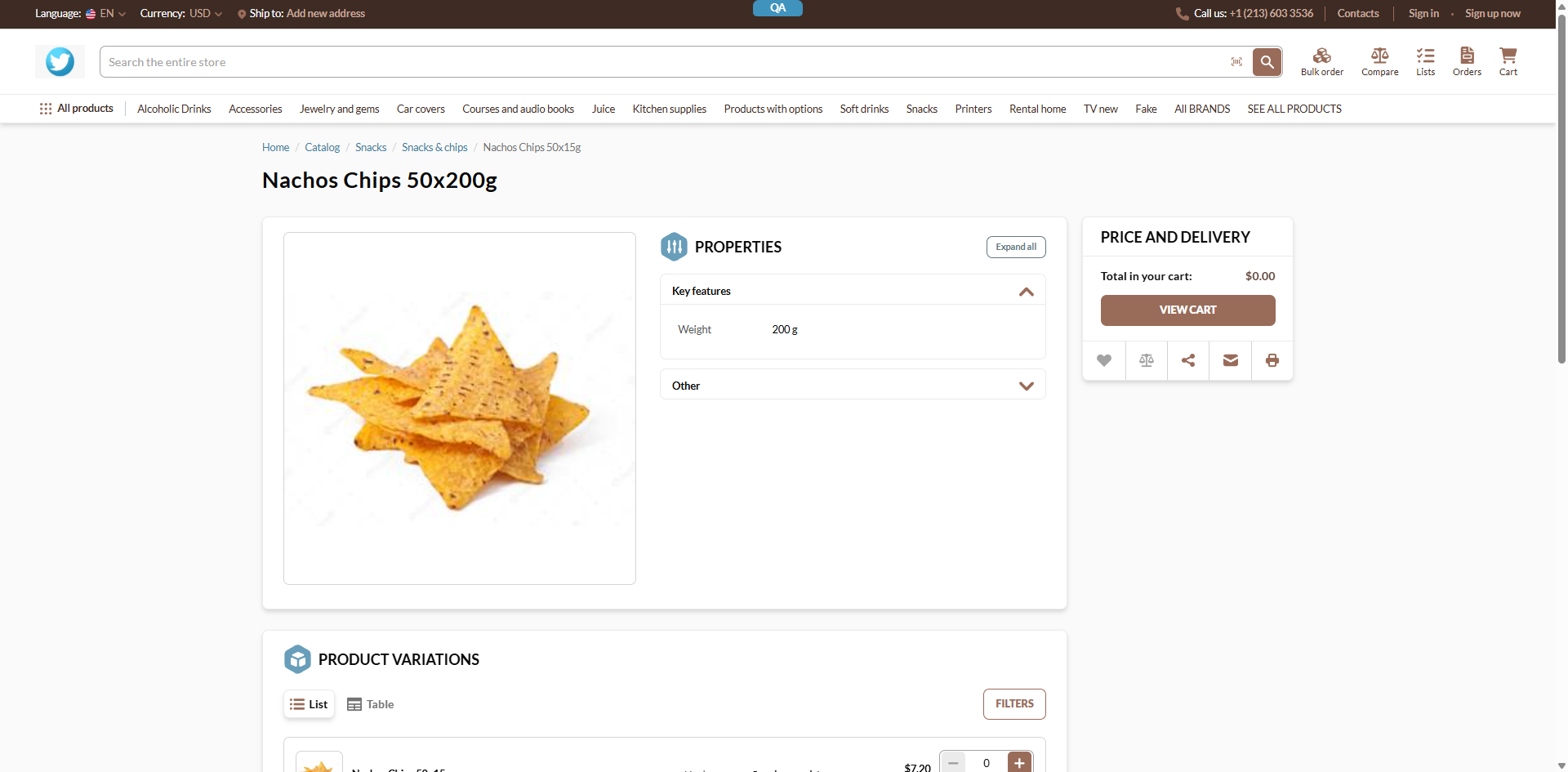Click Sign in link

[x=1423, y=14]
